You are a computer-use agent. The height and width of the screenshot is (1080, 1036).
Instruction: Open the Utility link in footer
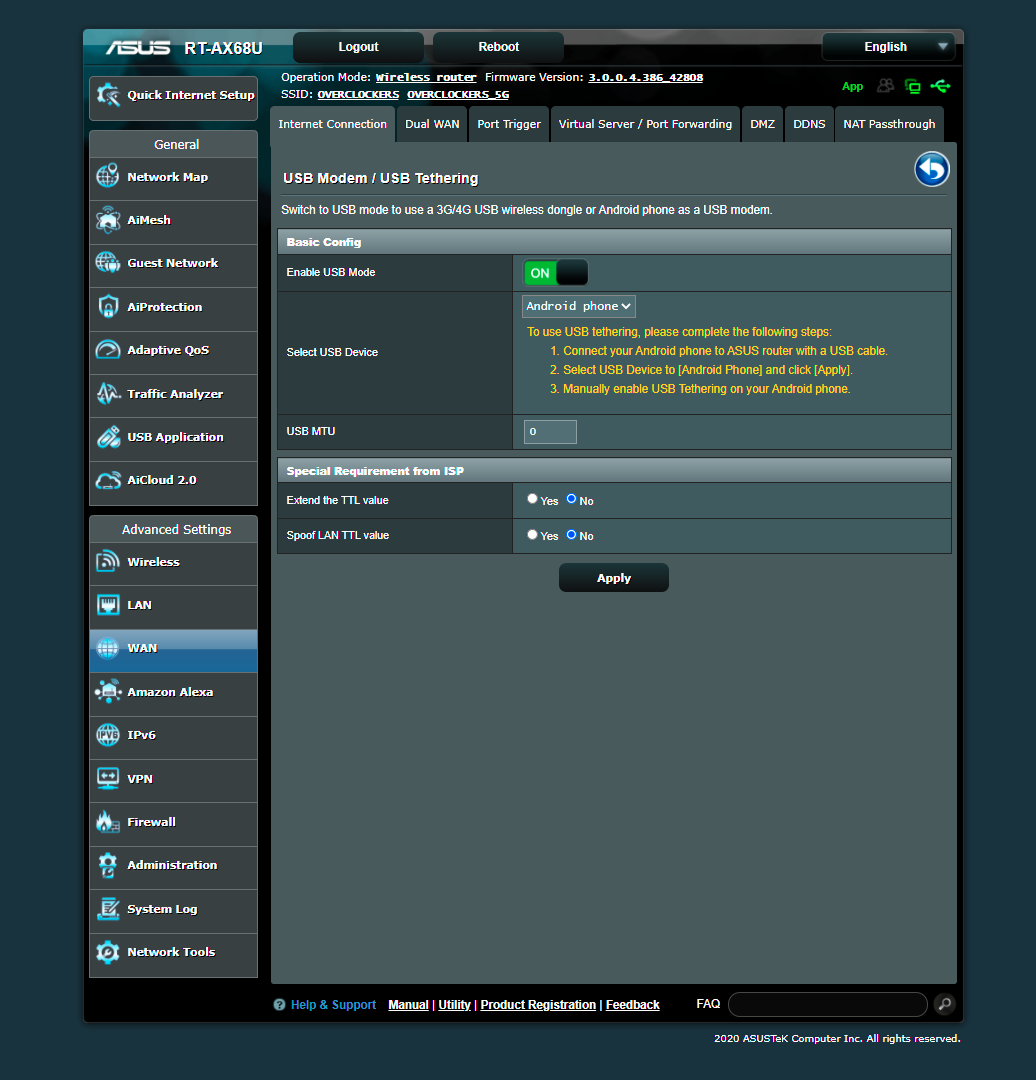[x=455, y=1005]
